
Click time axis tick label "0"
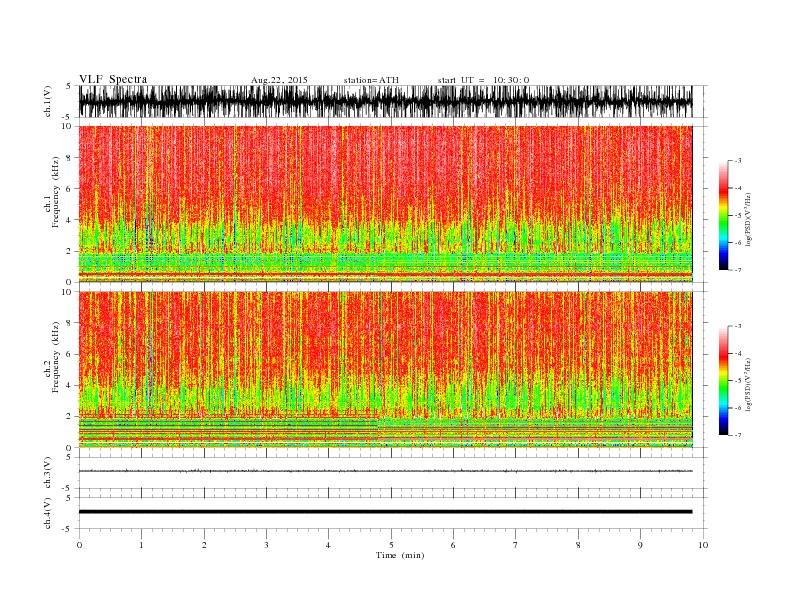click(79, 545)
